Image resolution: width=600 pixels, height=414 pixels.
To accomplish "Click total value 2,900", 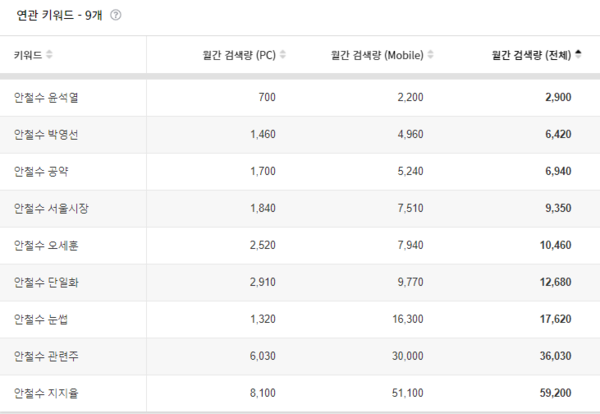I will click(x=558, y=97).
